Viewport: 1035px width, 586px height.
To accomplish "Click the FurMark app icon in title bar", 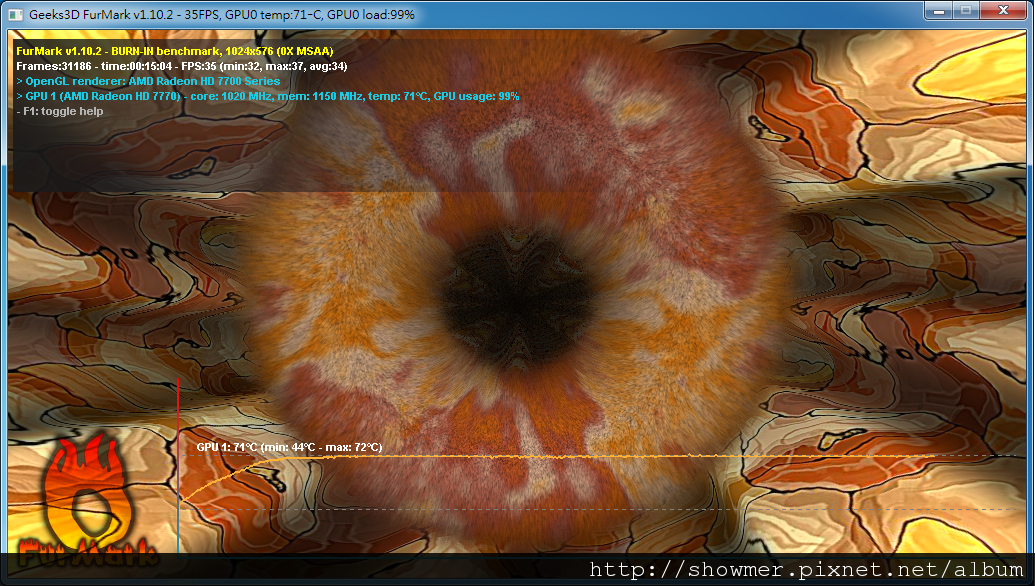I will pos(15,14).
